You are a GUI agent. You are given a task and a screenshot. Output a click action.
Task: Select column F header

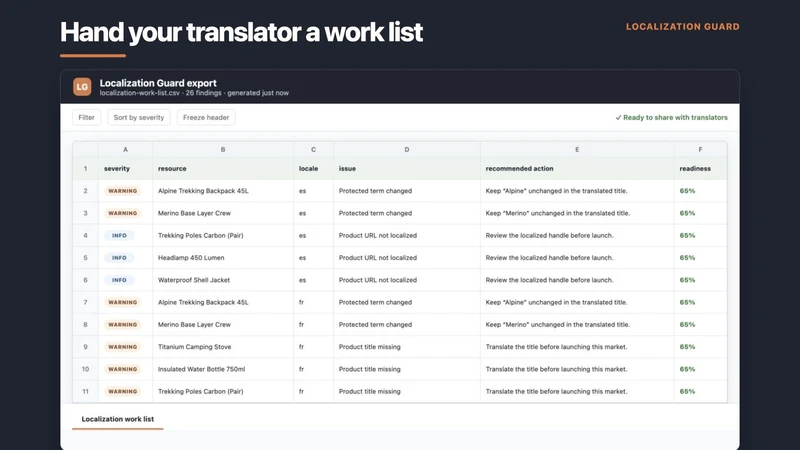coord(701,149)
